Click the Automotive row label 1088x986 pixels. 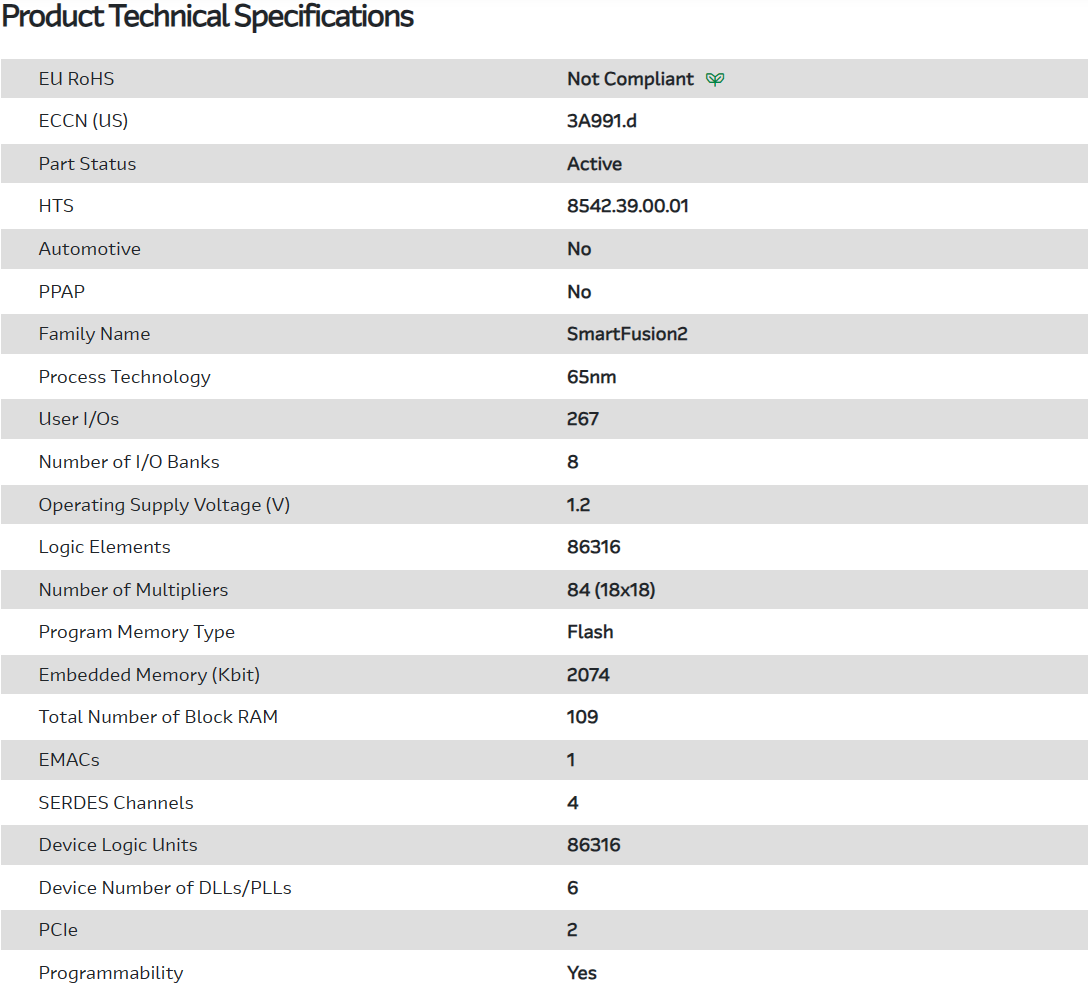[x=89, y=249]
